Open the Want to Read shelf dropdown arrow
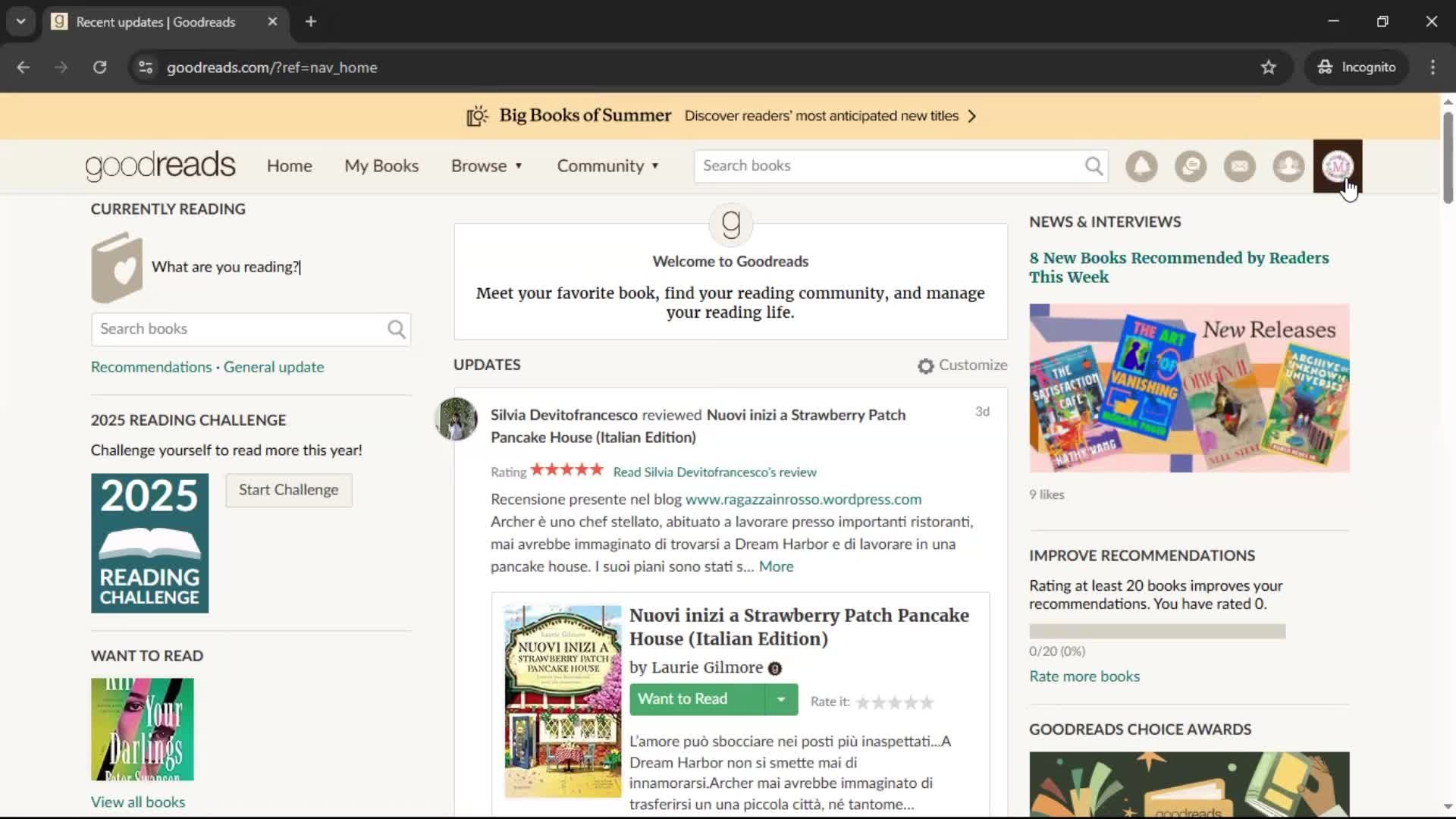This screenshot has height=819, width=1456. pyautogui.click(x=781, y=699)
